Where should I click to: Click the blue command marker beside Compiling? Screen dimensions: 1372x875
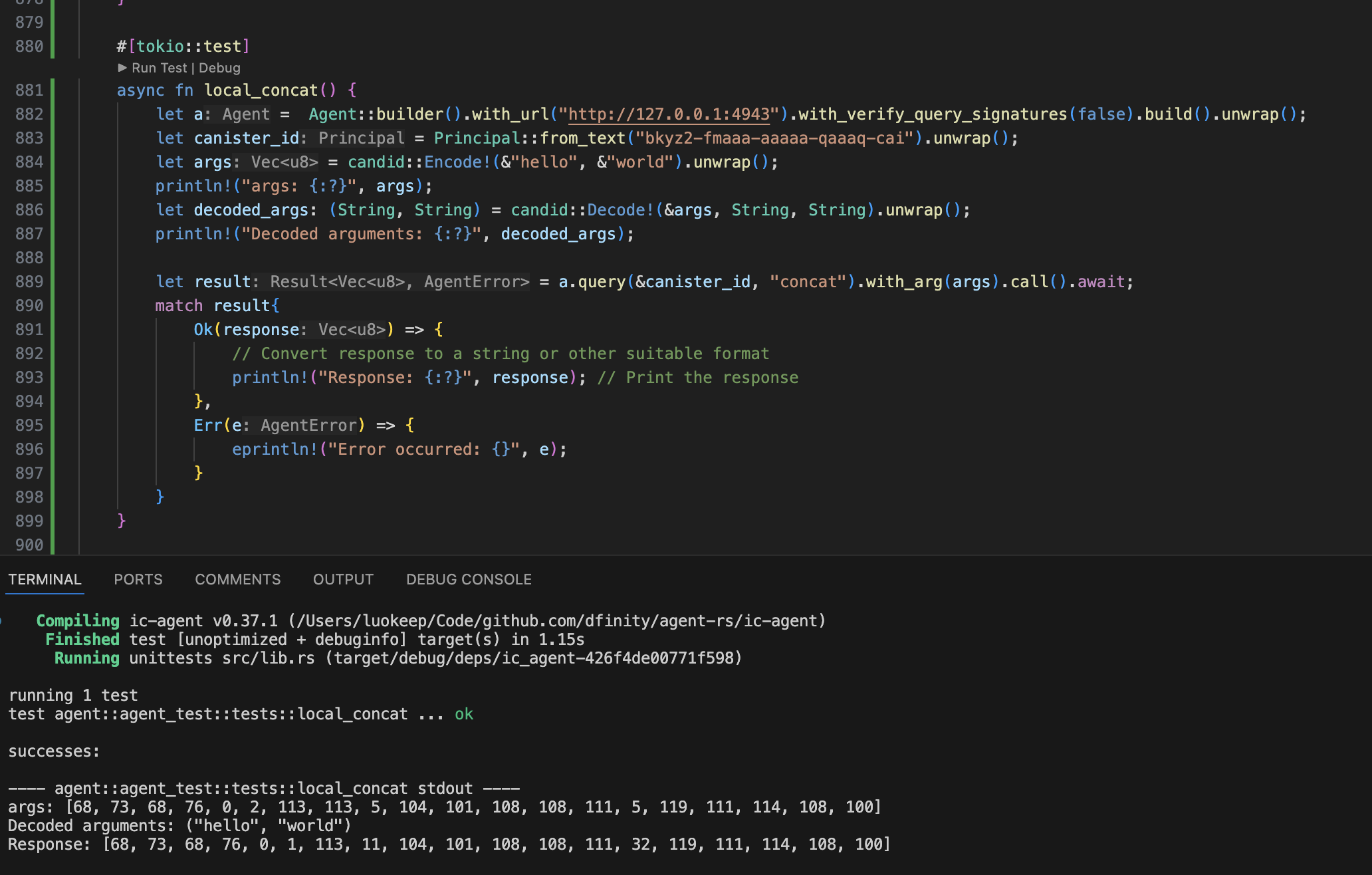[x=1, y=621]
